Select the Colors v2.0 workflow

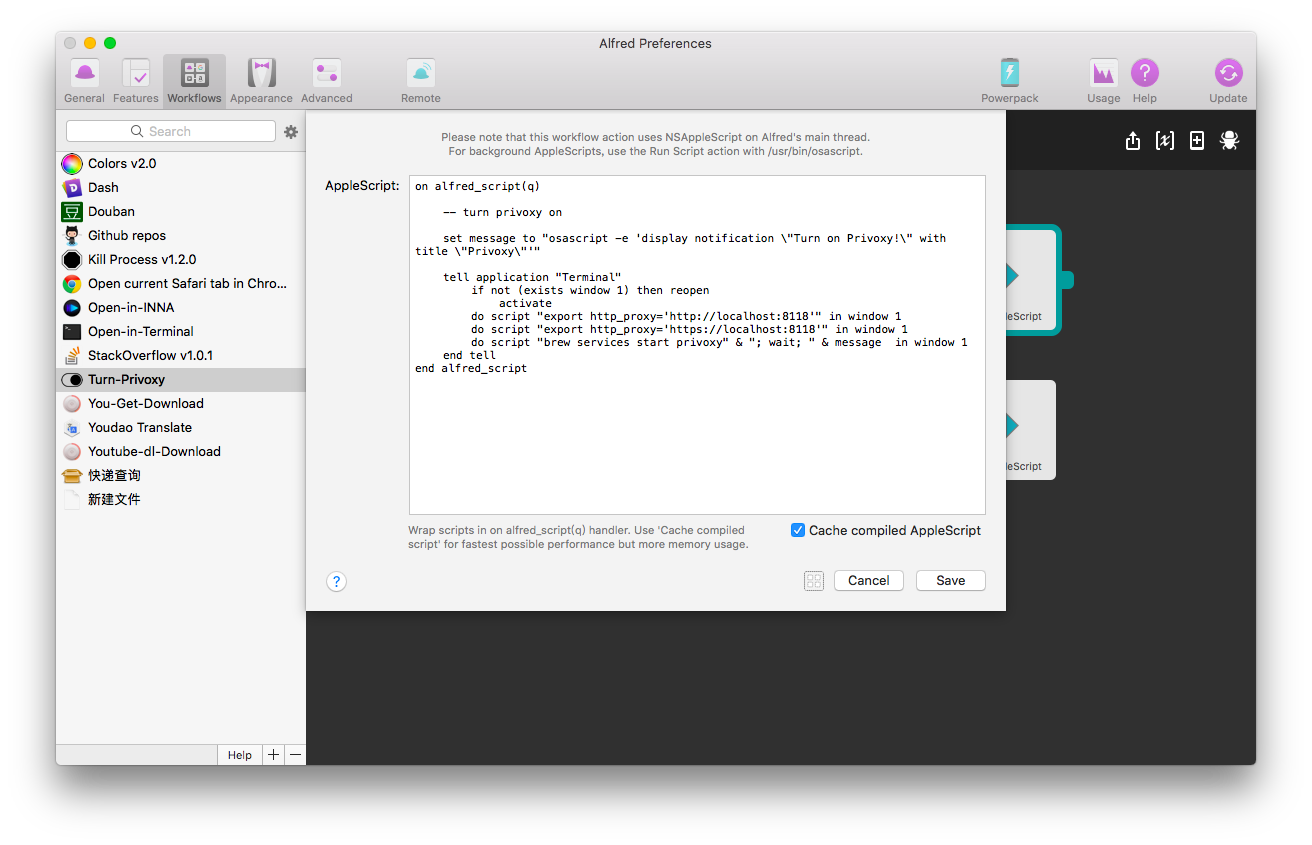[180, 163]
